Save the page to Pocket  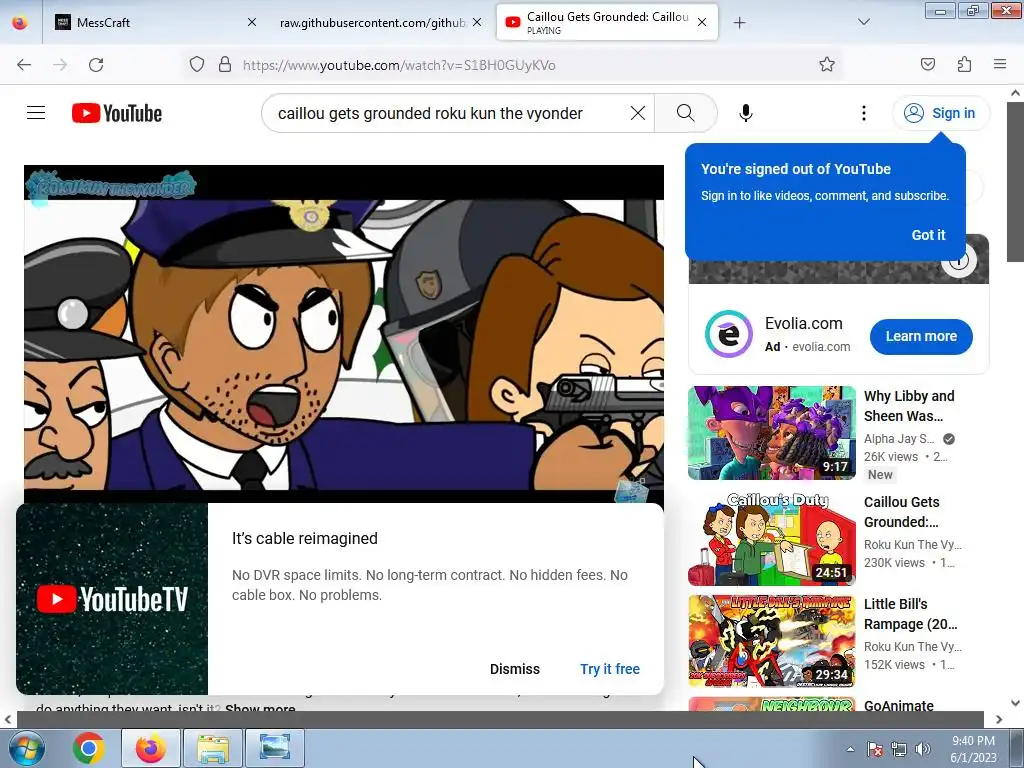[927, 65]
